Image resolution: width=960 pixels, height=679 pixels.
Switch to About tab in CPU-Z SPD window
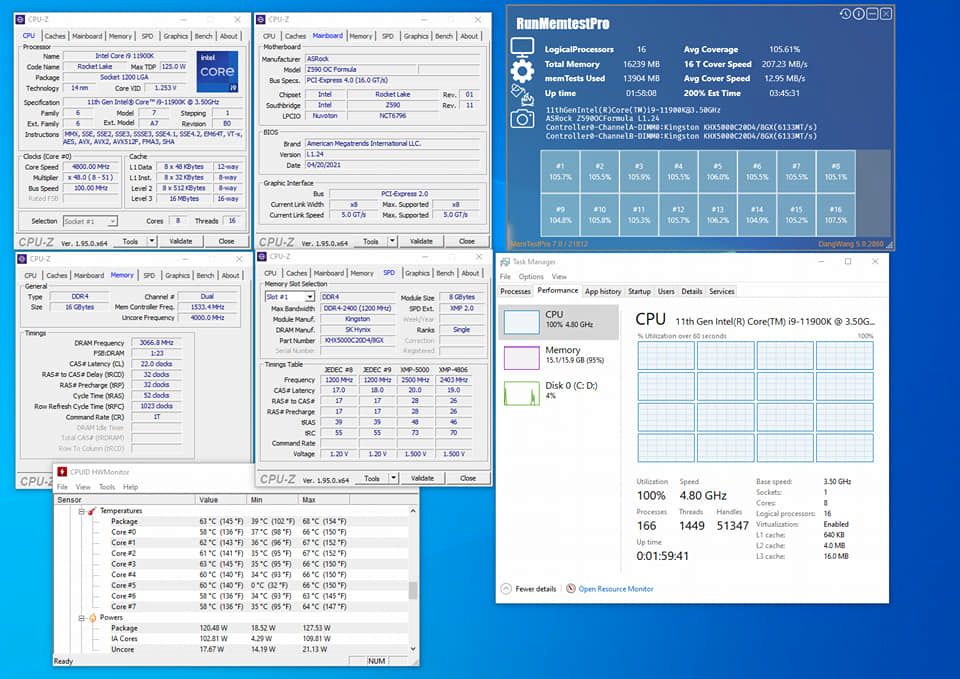pyautogui.click(x=470, y=273)
